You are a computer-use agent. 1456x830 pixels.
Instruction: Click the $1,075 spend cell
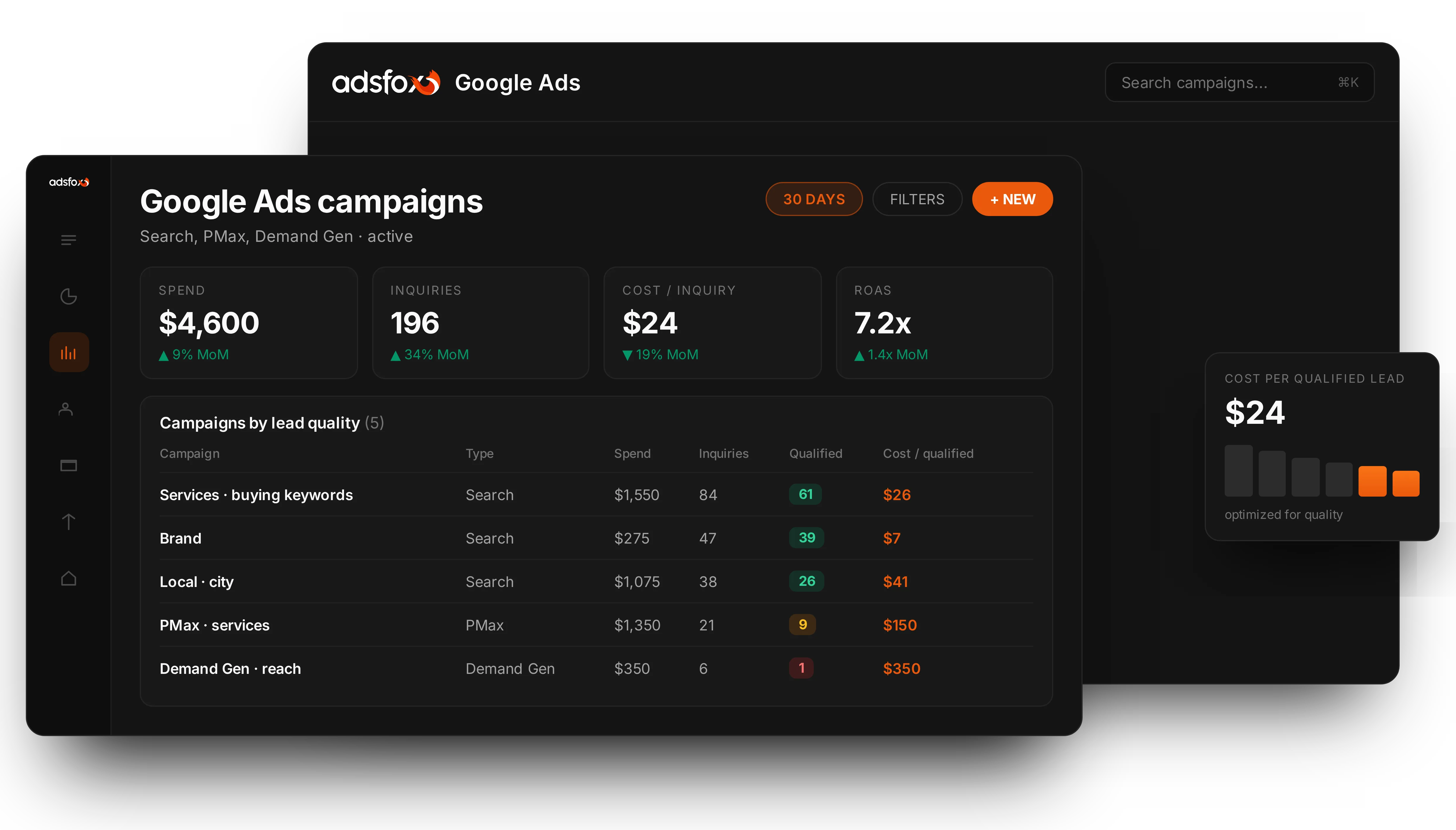pos(637,581)
